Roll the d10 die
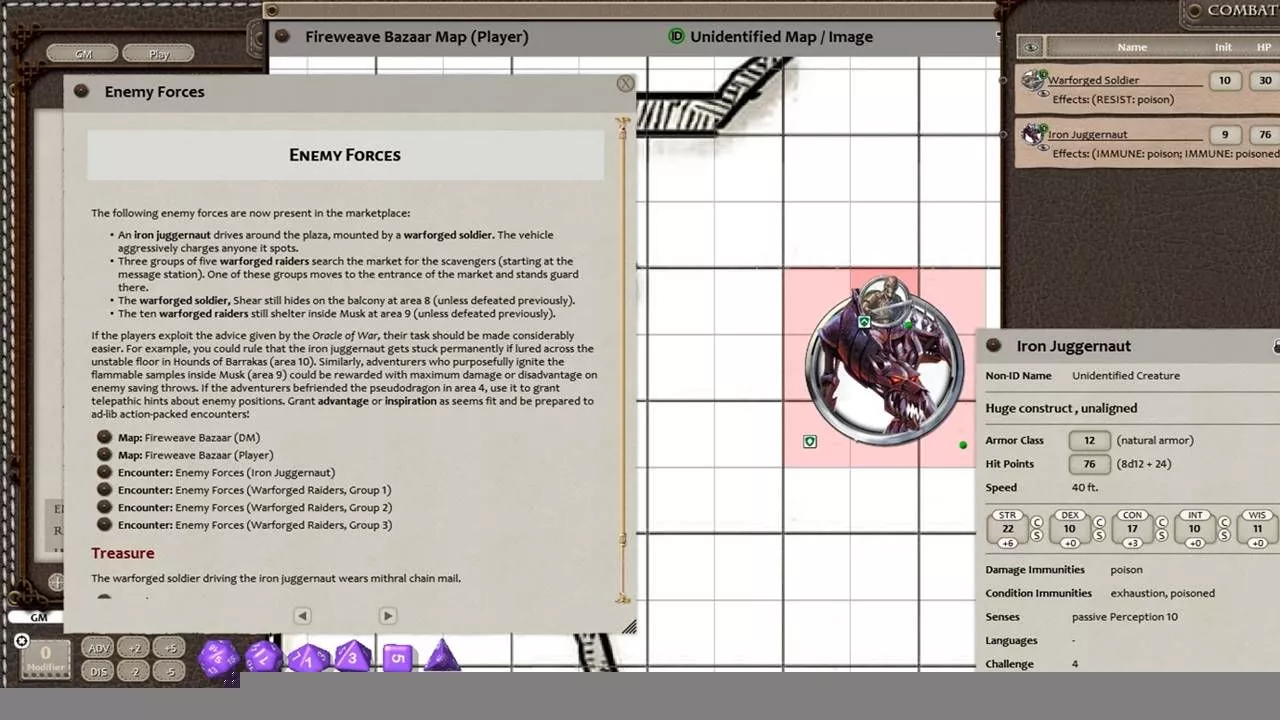 coord(308,658)
